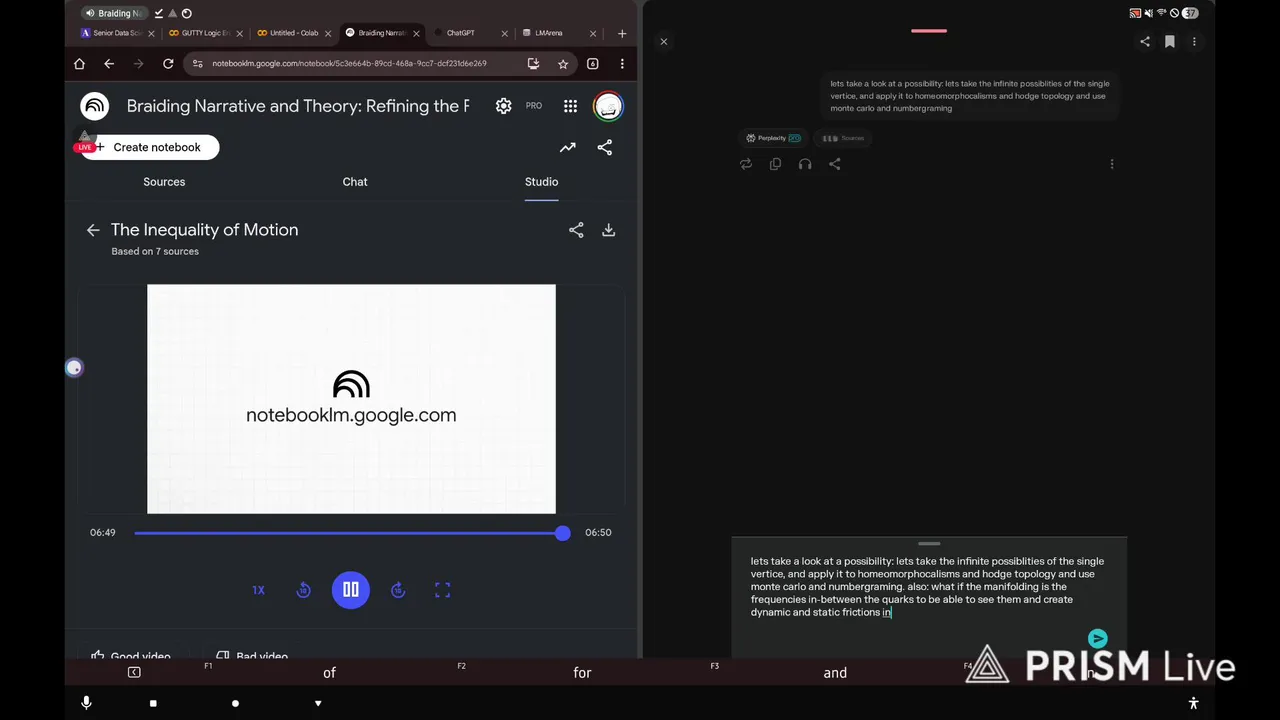Submit the Perplexity query with send arrow

(1098, 639)
